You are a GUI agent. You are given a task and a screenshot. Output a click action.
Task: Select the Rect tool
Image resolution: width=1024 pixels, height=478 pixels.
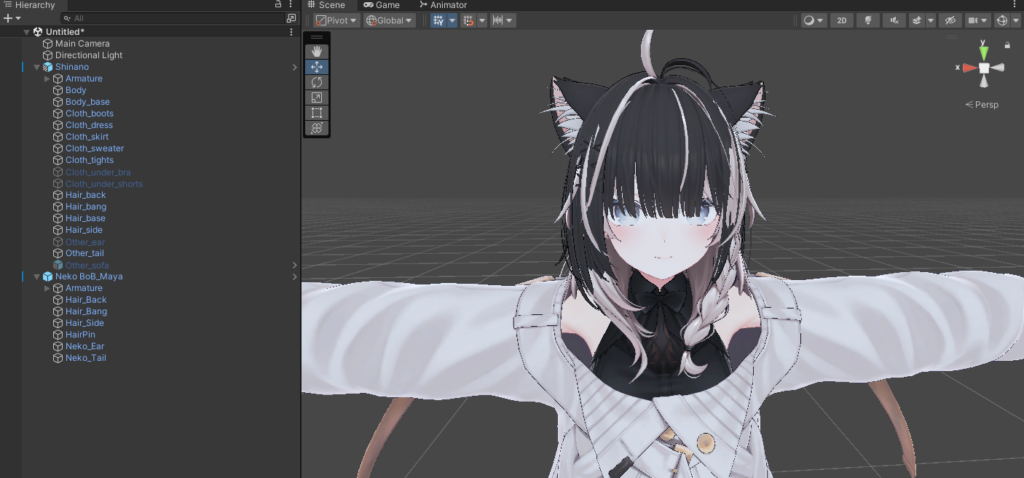(x=317, y=113)
